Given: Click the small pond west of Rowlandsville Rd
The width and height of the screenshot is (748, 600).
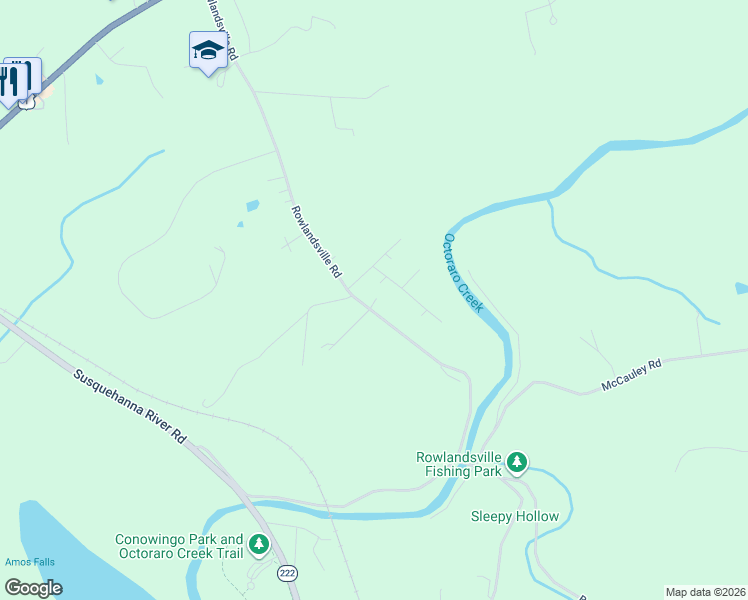Looking at the screenshot, I should (252, 206).
